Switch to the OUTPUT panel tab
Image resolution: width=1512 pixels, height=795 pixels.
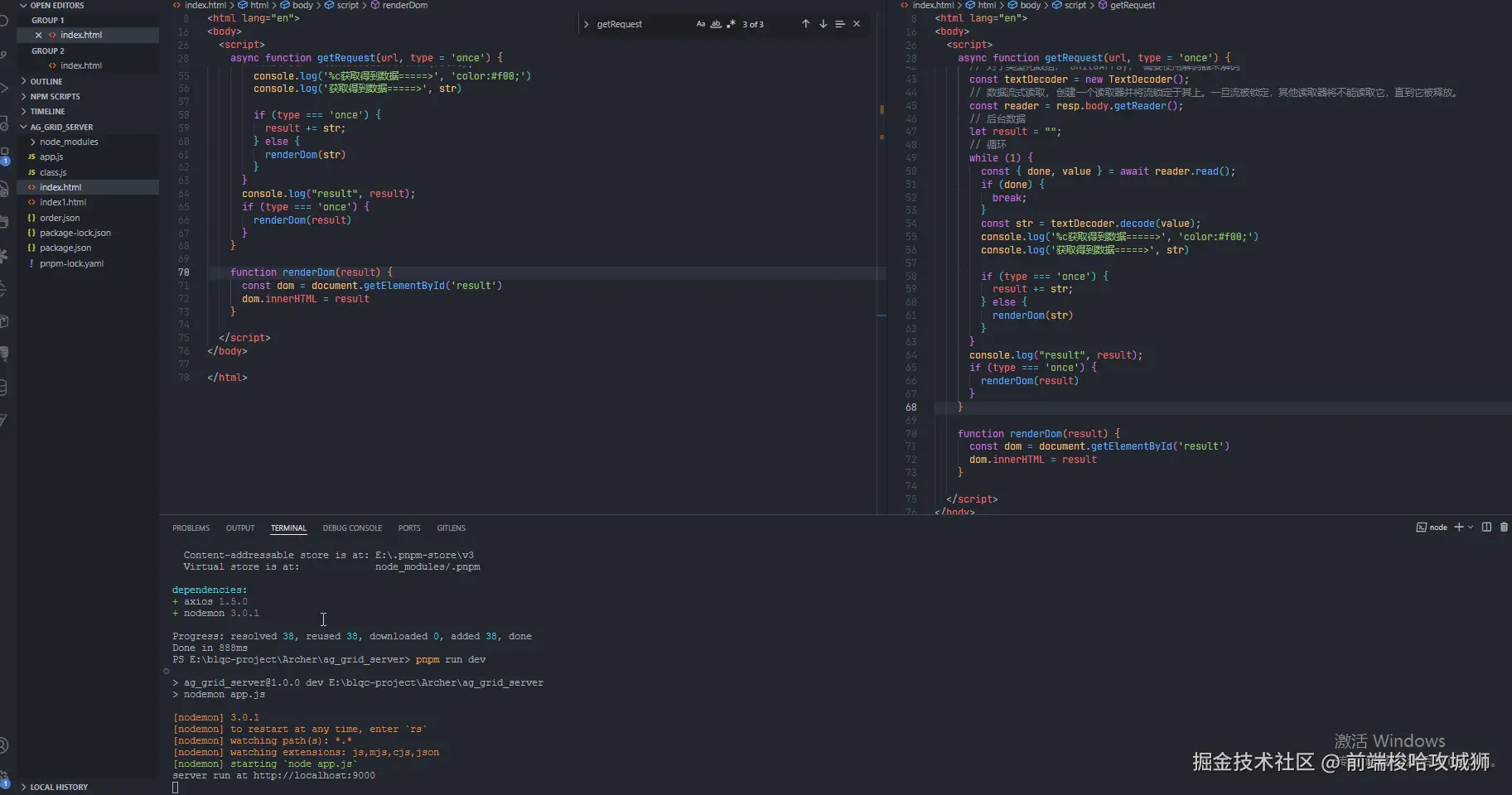pyautogui.click(x=240, y=528)
